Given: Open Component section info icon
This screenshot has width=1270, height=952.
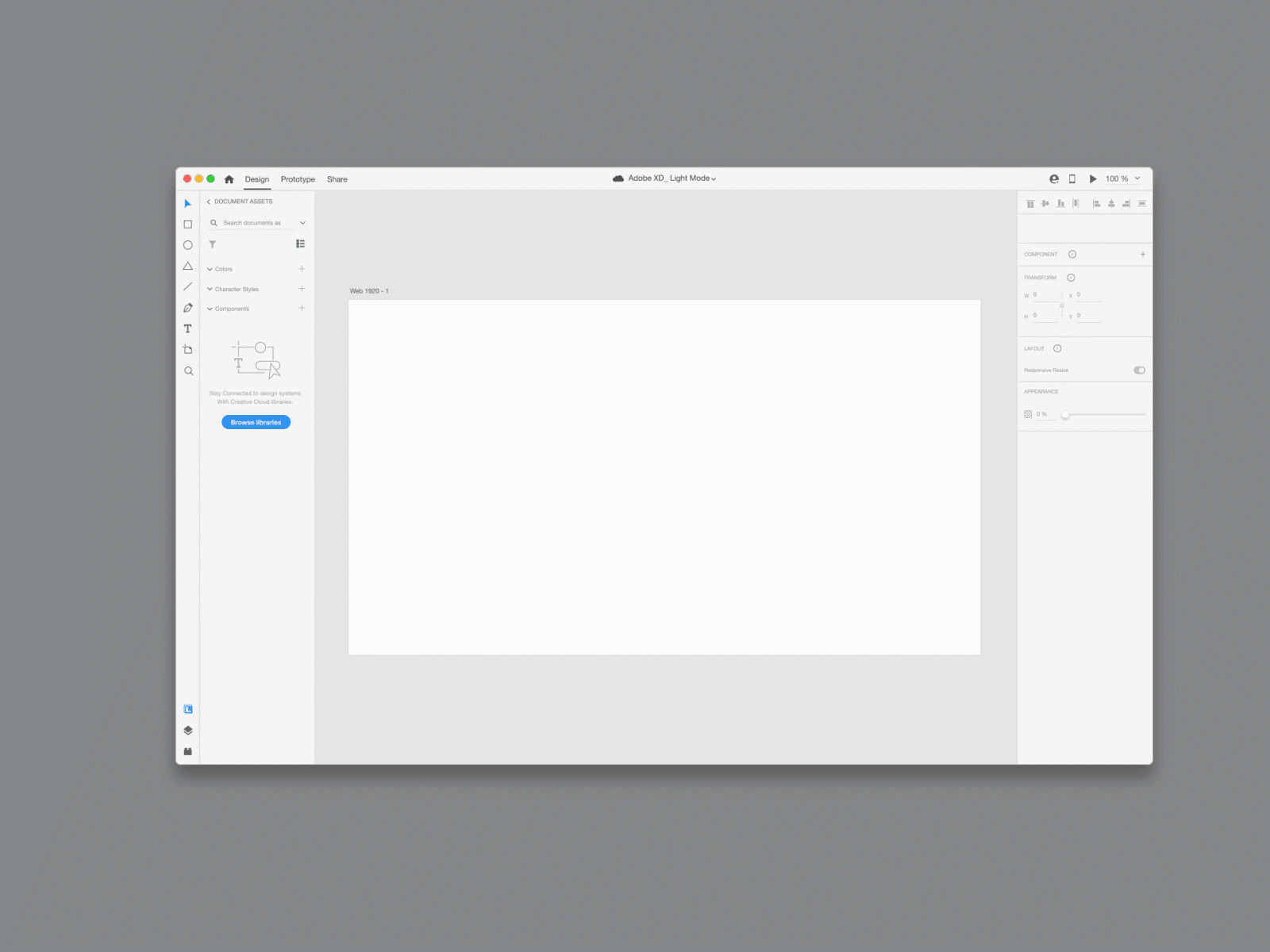Looking at the screenshot, I should click(1072, 255).
